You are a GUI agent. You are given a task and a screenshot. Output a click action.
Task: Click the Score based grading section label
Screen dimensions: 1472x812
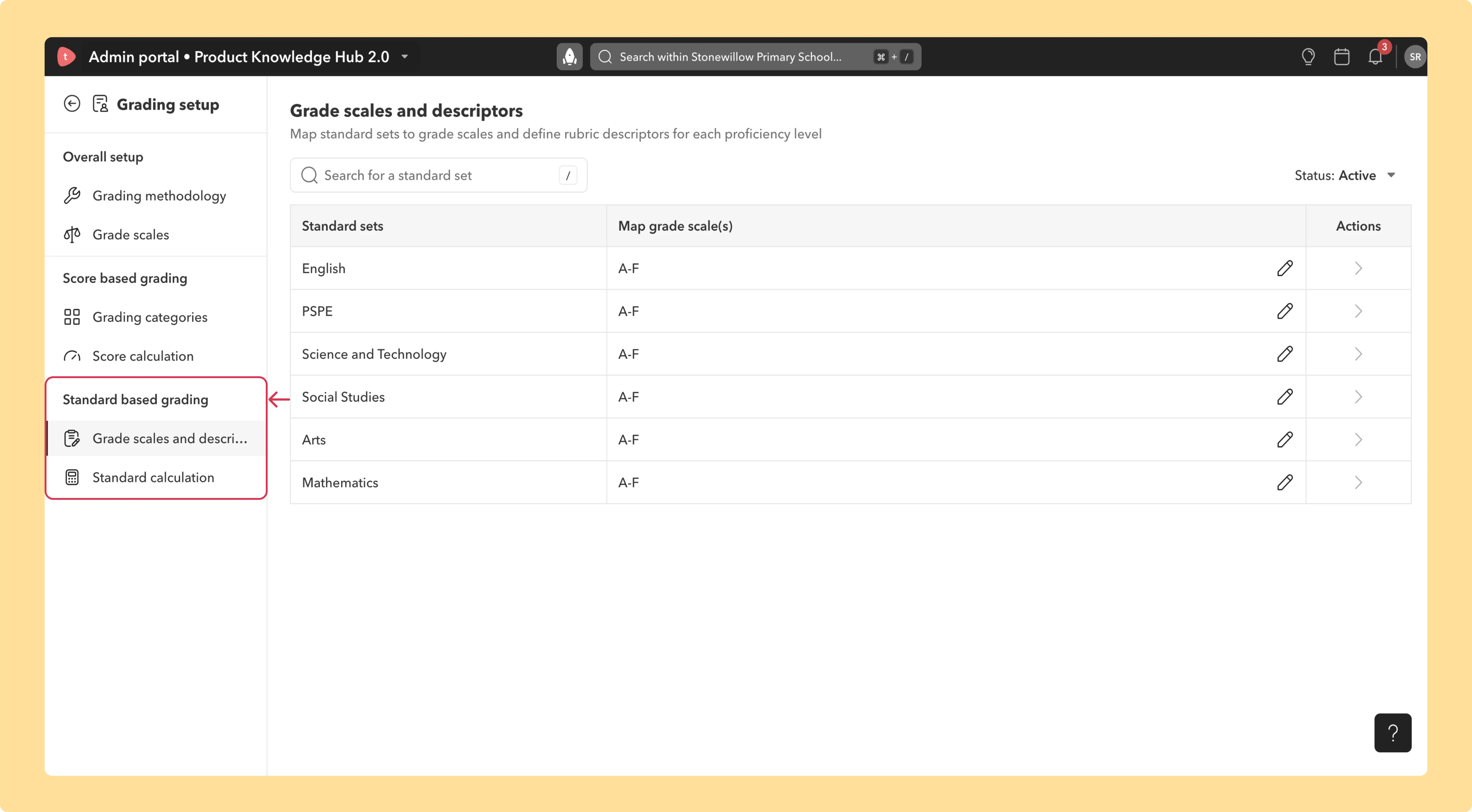coord(125,278)
